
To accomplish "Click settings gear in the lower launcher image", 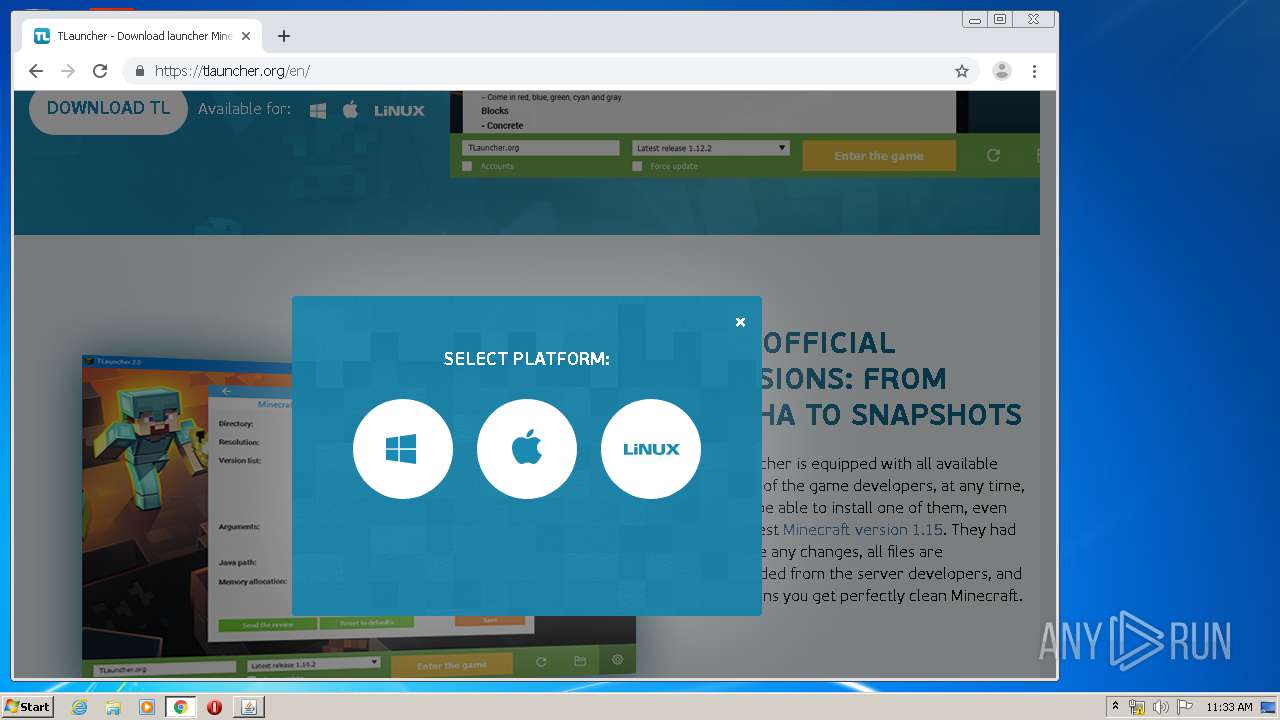I will (617, 660).
